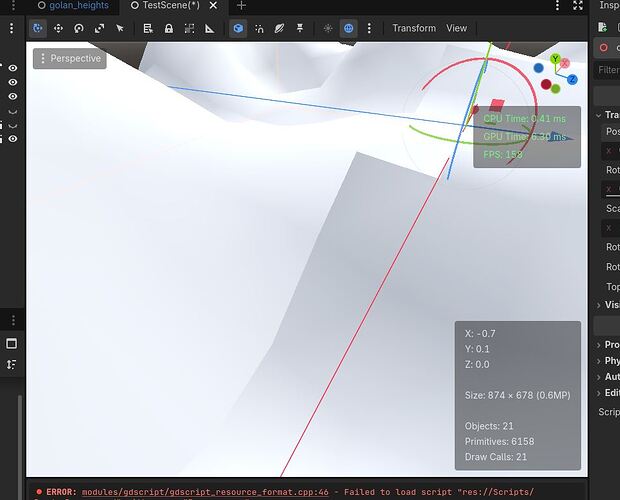Click the Size: 874 × 678 (0.6MP) text

[x=518, y=395]
